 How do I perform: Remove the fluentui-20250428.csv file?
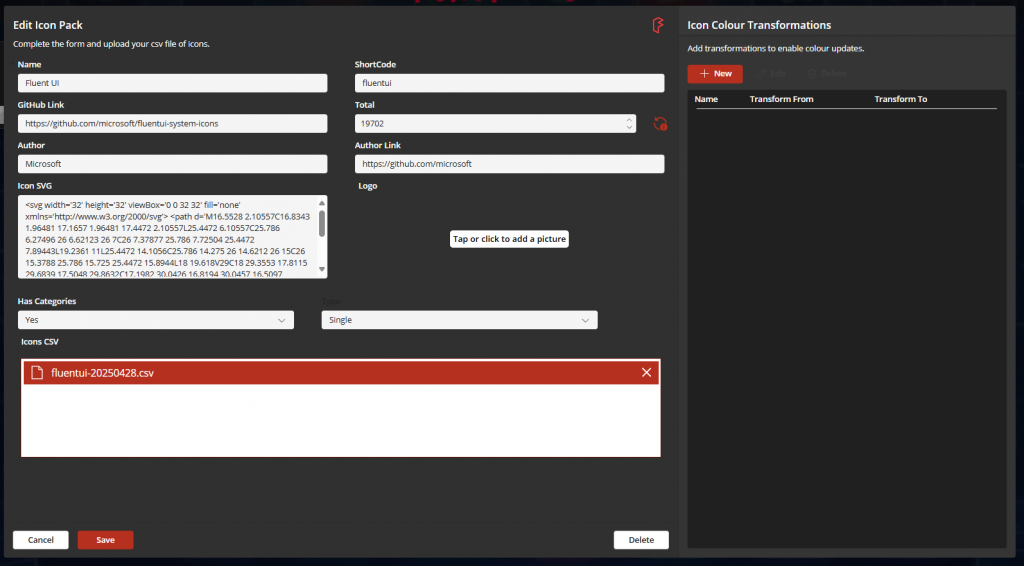646,372
